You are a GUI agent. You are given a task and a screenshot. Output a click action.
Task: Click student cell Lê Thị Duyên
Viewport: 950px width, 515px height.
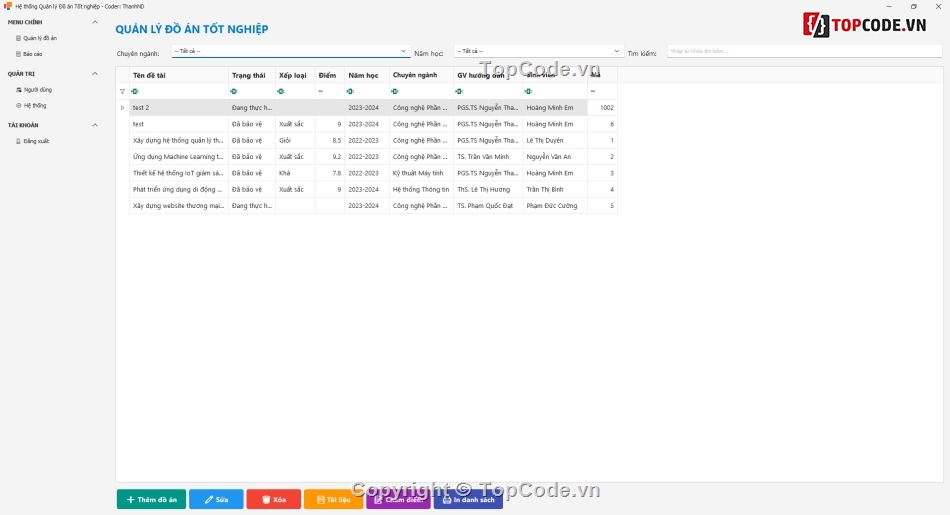(x=555, y=141)
